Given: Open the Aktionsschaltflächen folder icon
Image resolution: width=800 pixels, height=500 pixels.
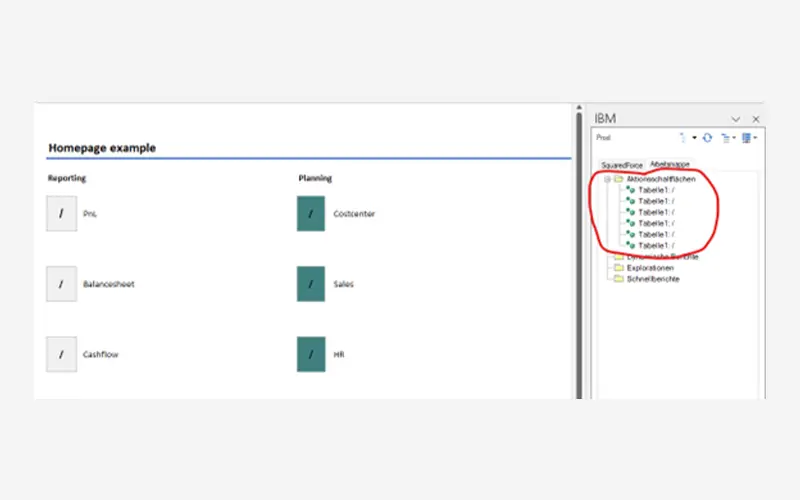Looking at the screenshot, I should click(618, 179).
